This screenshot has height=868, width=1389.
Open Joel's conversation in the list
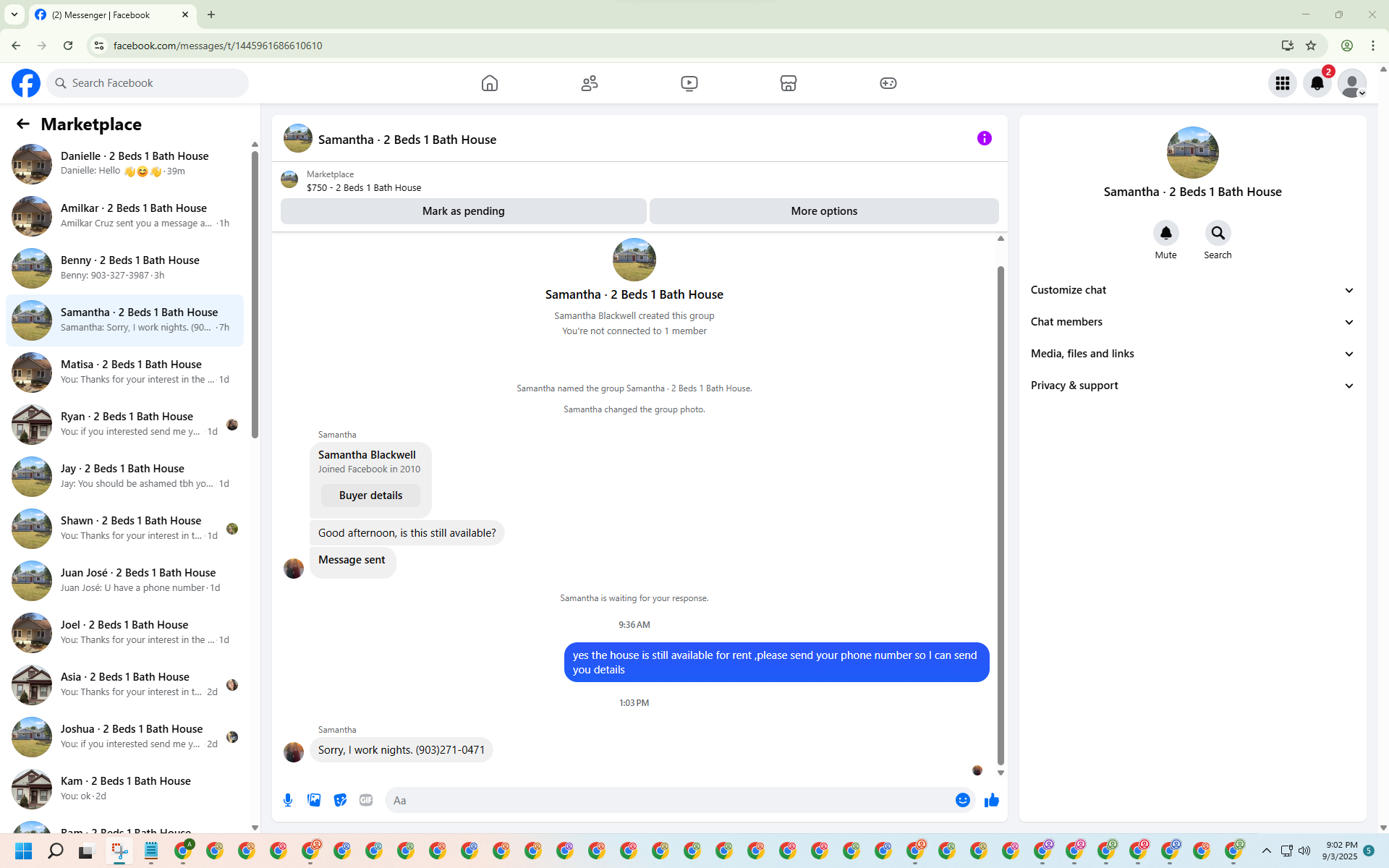[125, 632]
